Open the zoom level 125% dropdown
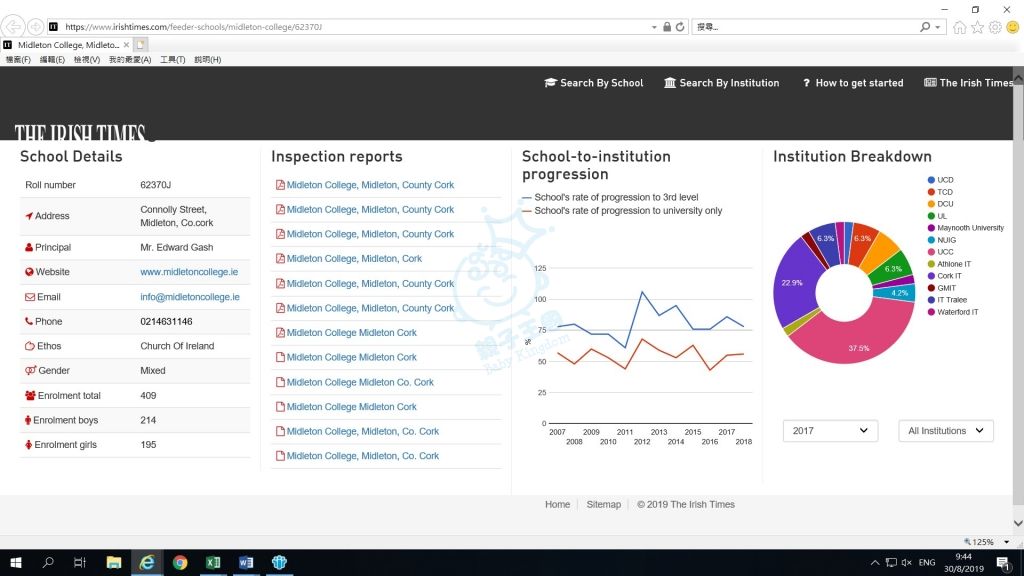 [x=1006, y=542]
